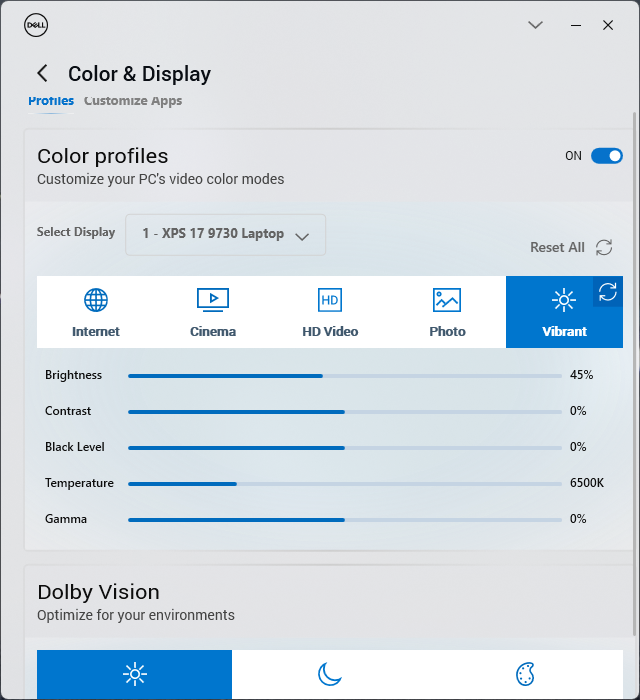Adjust the Temperature slider
The height and width of the screenshot is (700, 640).
coord(345,483)
